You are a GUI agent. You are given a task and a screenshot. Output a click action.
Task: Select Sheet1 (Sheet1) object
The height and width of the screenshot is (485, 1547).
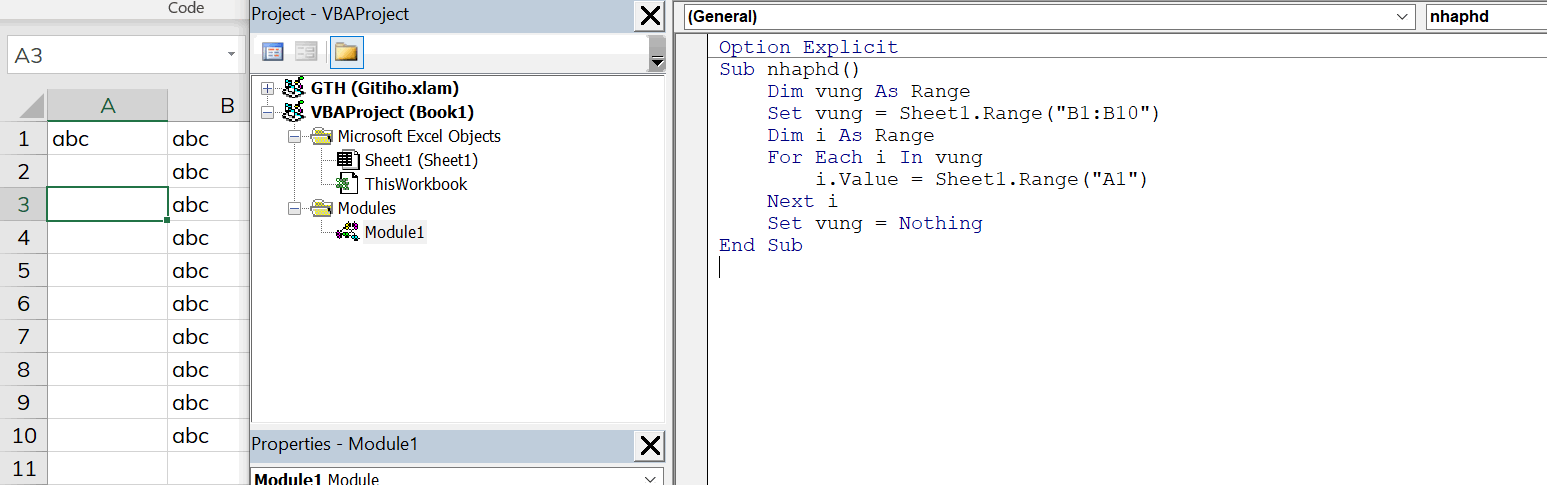coord(421,160)
